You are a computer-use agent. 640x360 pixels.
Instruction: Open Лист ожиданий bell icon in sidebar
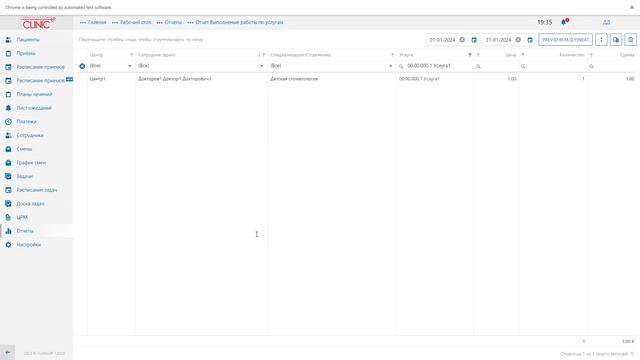[x=8, y=108]
